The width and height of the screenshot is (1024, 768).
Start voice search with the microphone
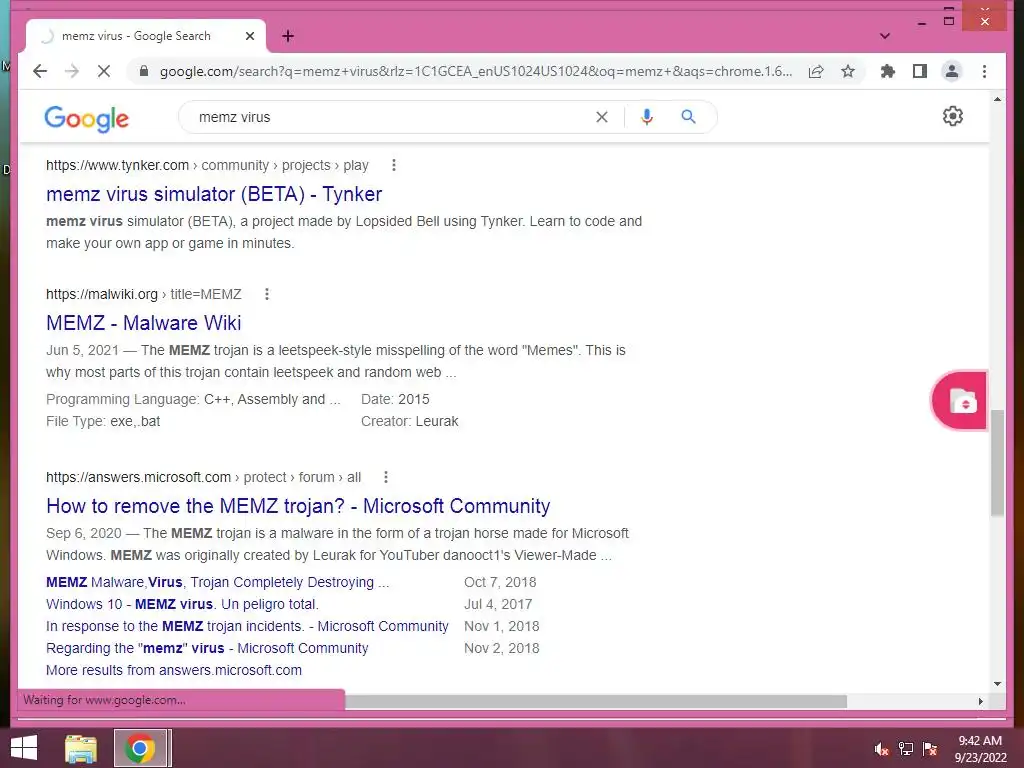coord(647,117)
